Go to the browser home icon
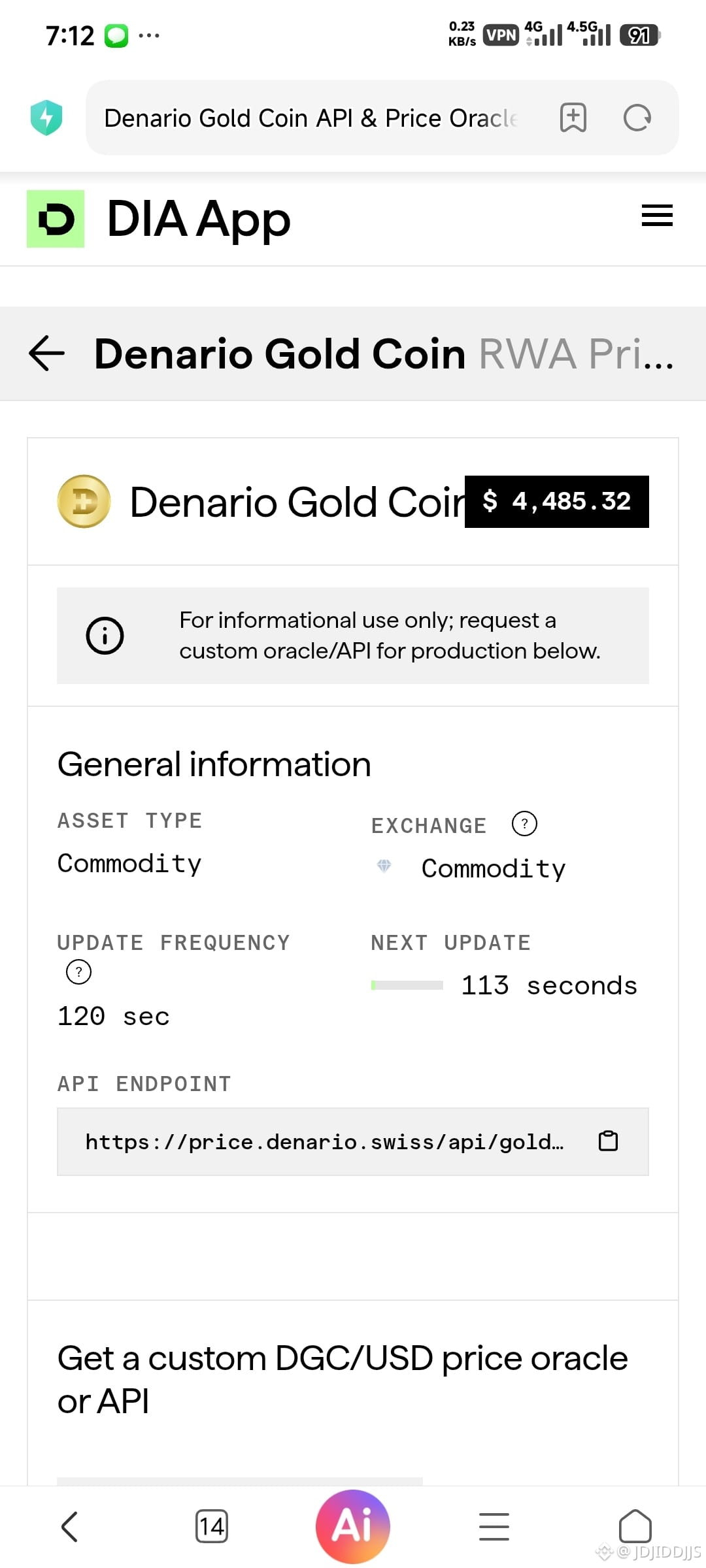 click(x=635, y=1526)
